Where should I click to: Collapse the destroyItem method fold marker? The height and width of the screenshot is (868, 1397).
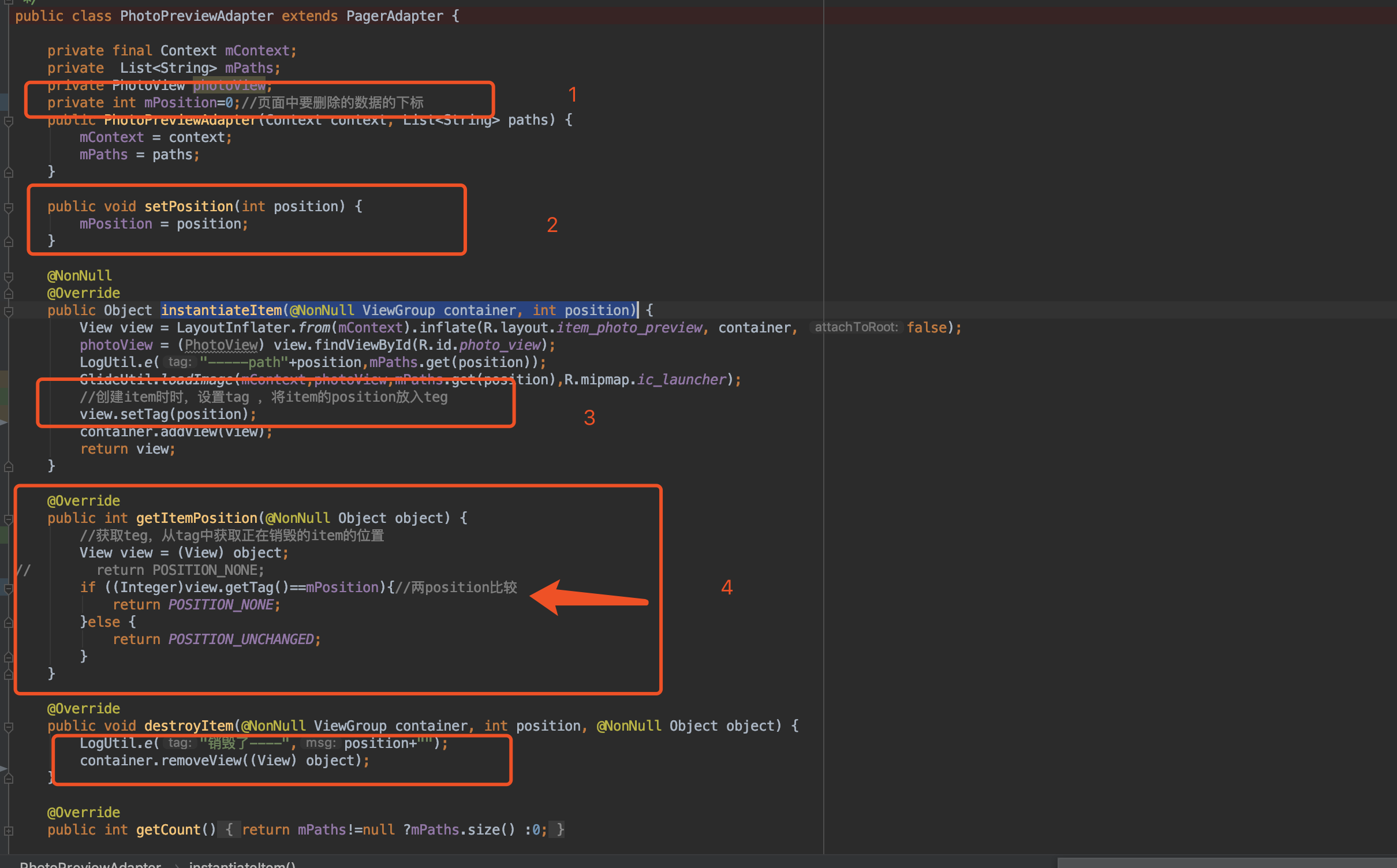click(x=9, y=727)
